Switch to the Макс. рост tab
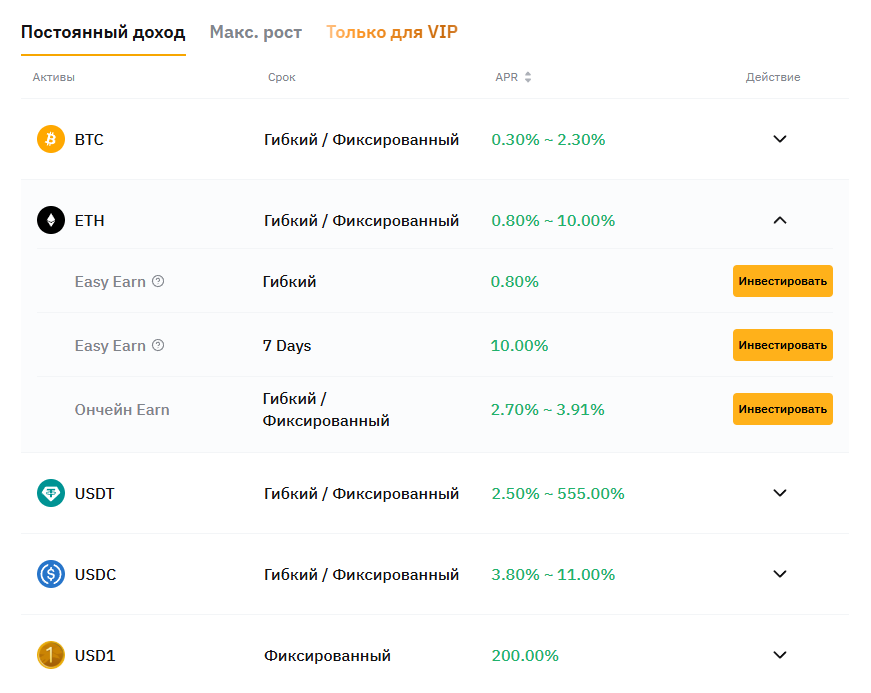 [255, 32]
